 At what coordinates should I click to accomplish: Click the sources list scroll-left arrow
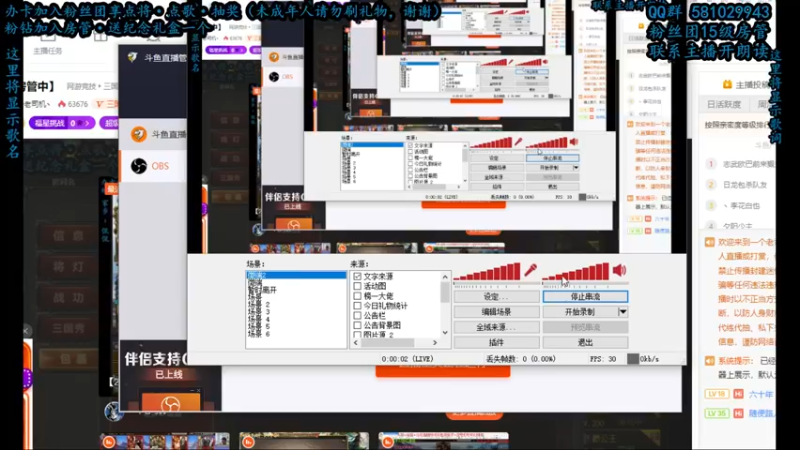coord(356,343)
